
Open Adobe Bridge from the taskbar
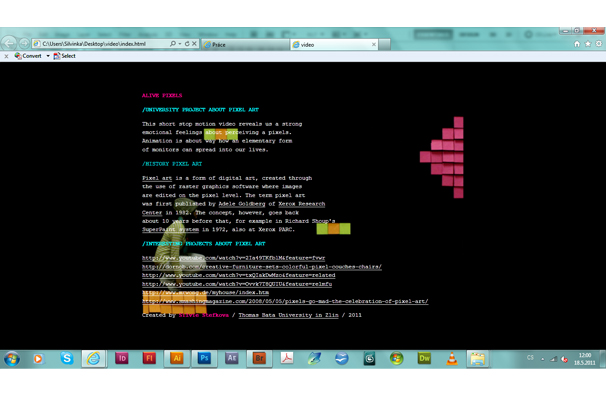coord(259,358)
